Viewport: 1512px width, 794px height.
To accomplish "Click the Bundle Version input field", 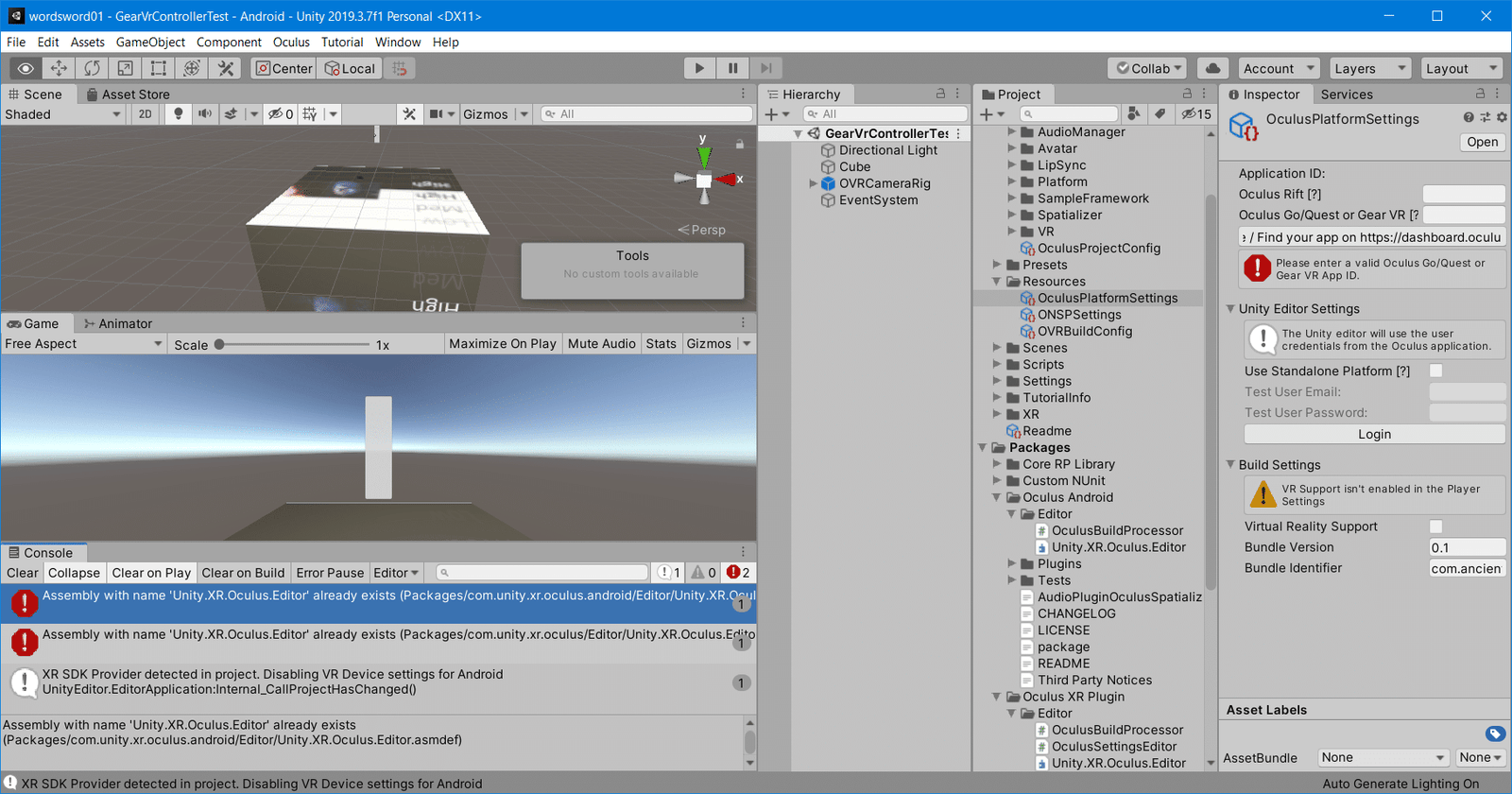I will click(x=1466, y=547).
